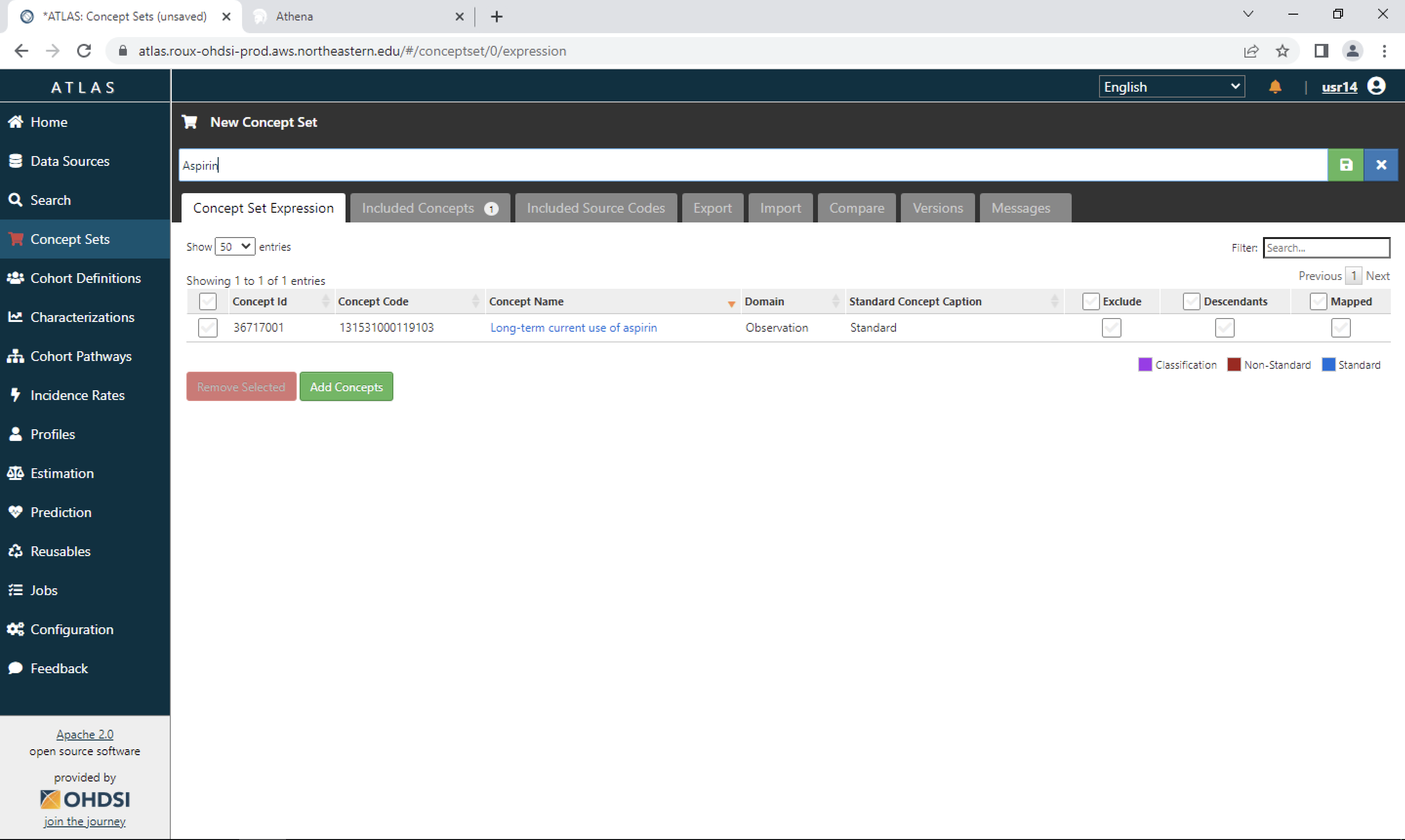Open Reusables from the sidebar
Viewport: 1405px width, 840px height.
point(60,551)
